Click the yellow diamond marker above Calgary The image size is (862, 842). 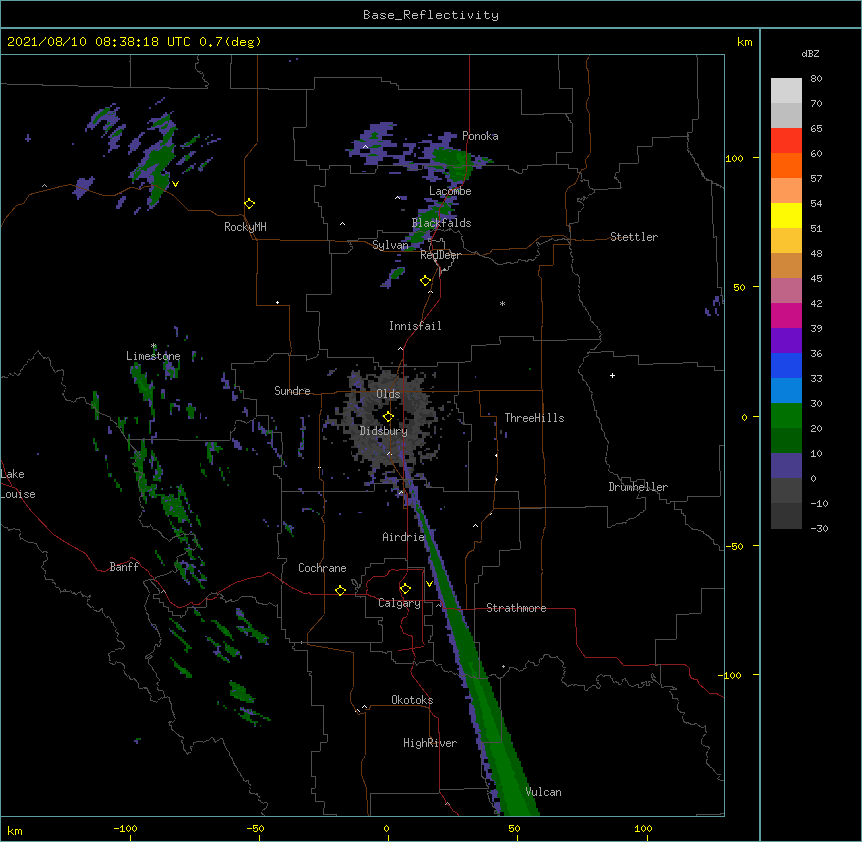coord(405,589)
